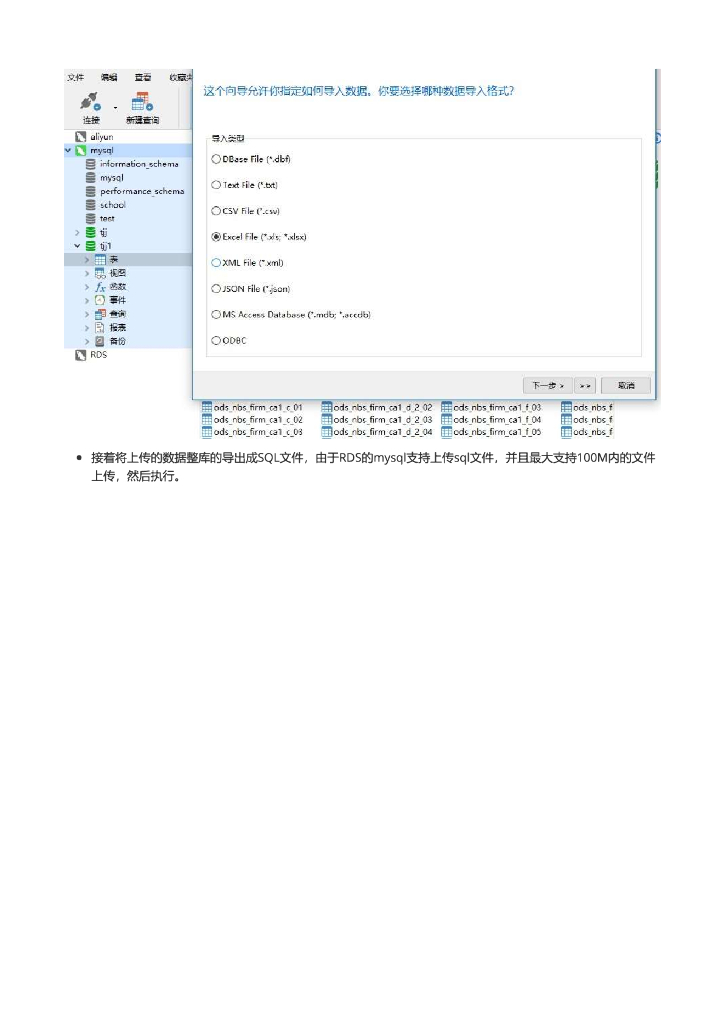The width and height of the screenshot is (724, 1024).
Task: Collapse the tjj1 database node
Action: pos(77,246)
